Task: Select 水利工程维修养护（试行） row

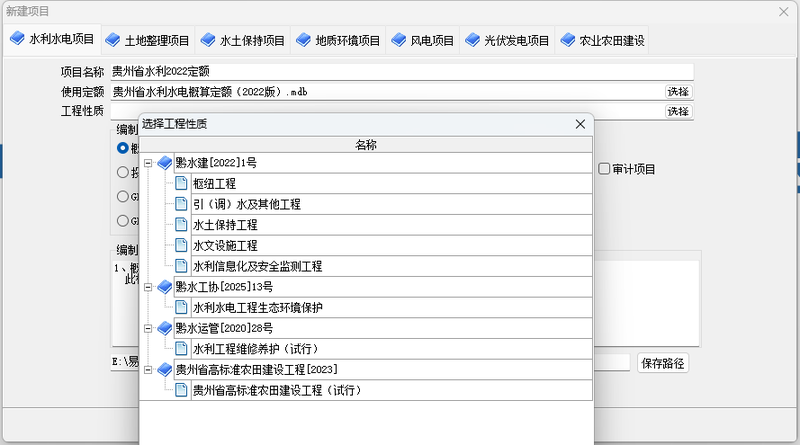Action: 391,349
